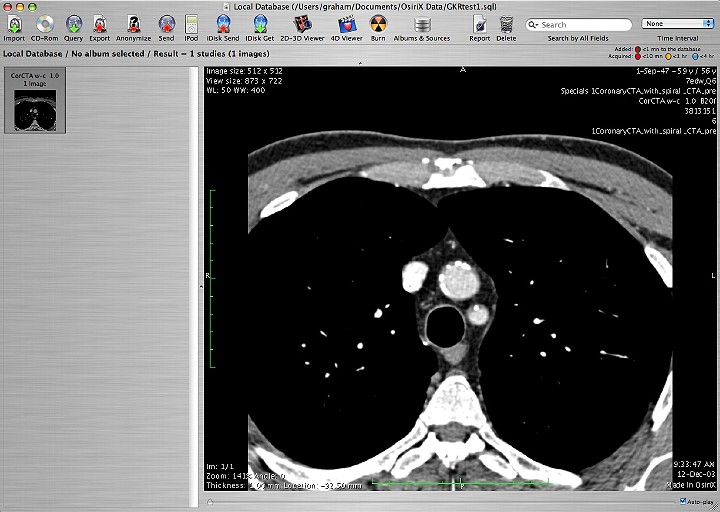The width and height of the screenshot is (720, 512).
Task: Toggle the Auto-play checkbox
Action: tap(683, 501)
